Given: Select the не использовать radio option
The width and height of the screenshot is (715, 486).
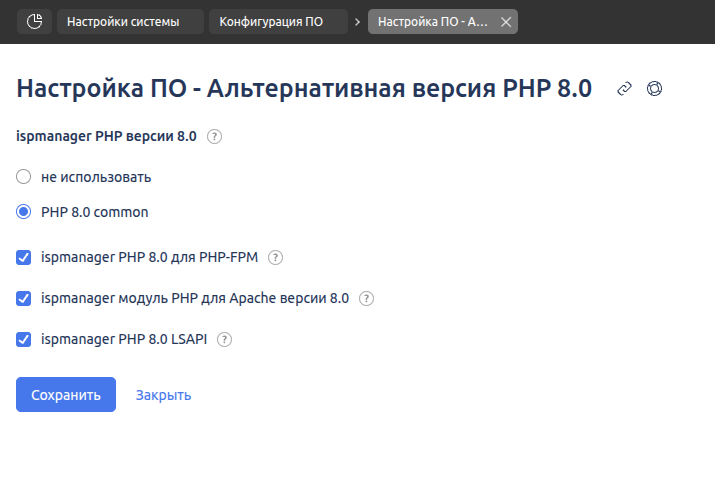Looking at the screenshot, I should click(x=24, y=177).
